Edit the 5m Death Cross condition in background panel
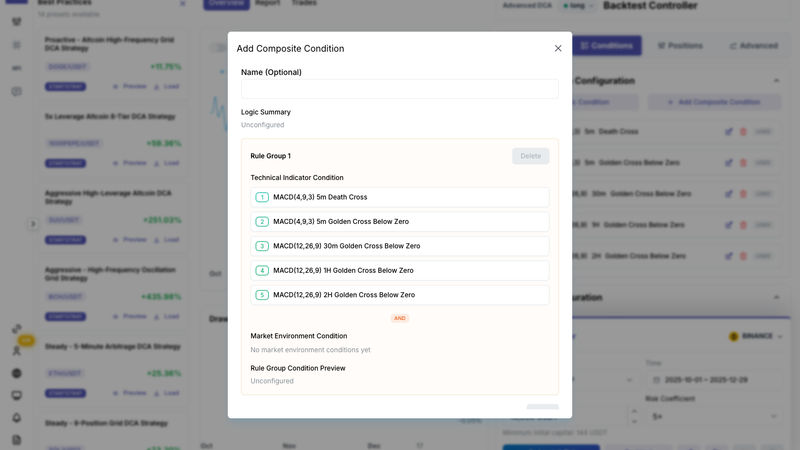 (729, 132)
